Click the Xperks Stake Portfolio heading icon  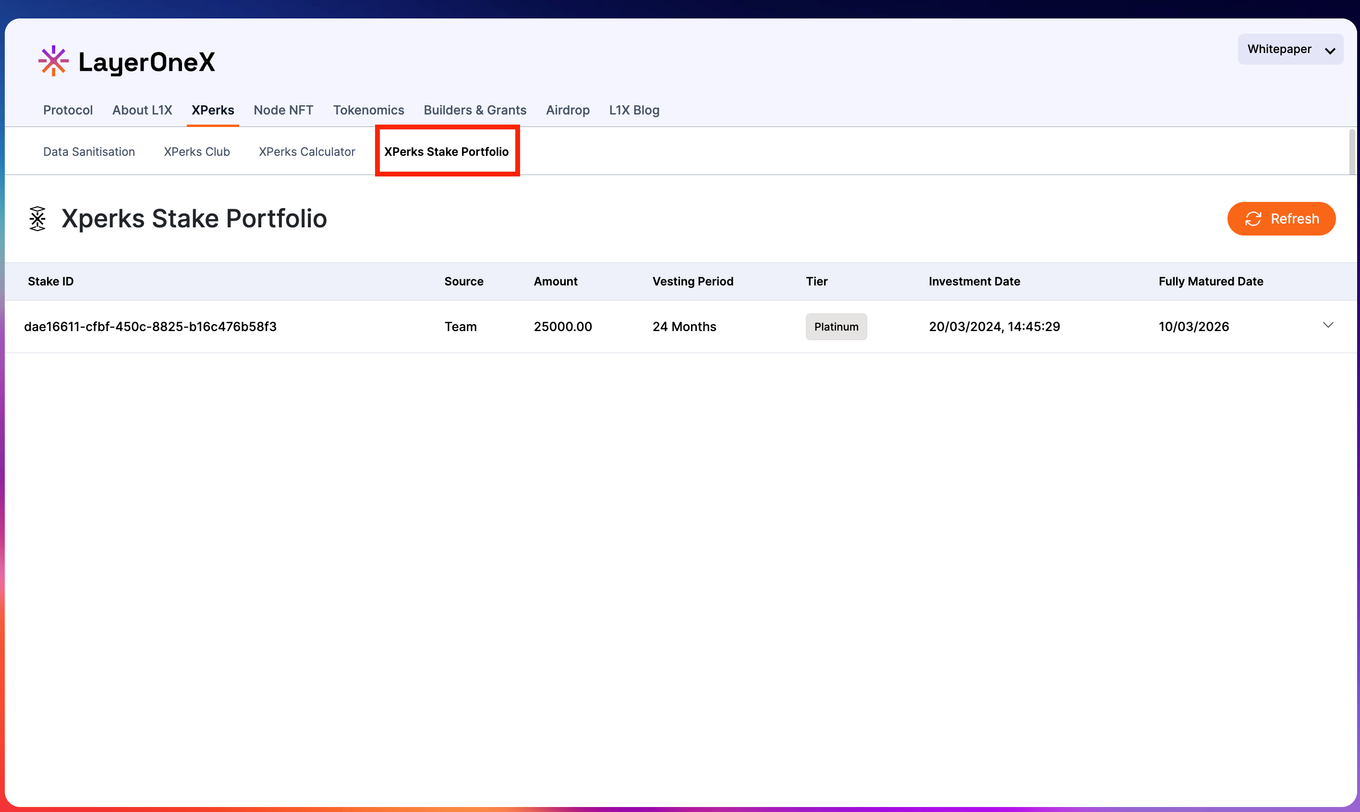[38, 218]
